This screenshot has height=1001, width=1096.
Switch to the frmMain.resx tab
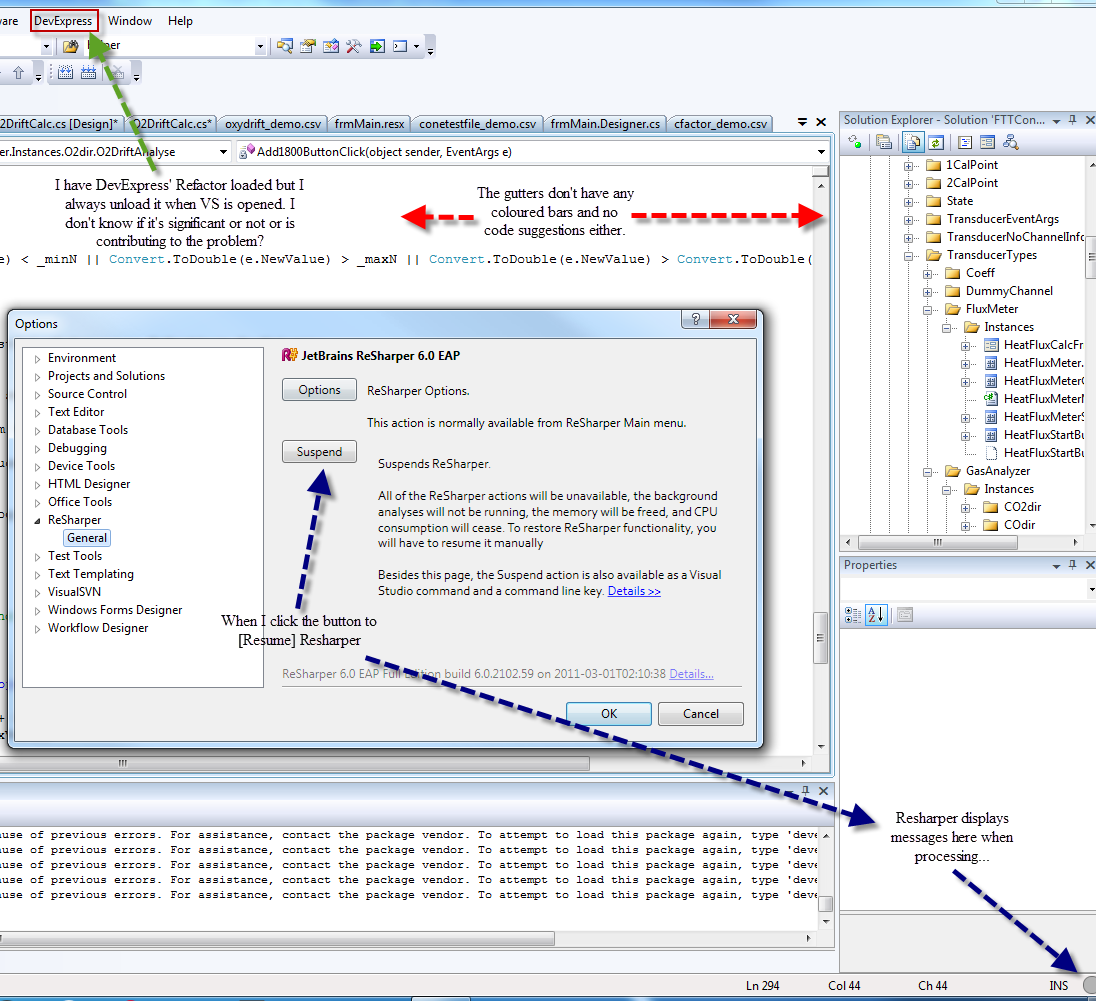click(369, 124)
